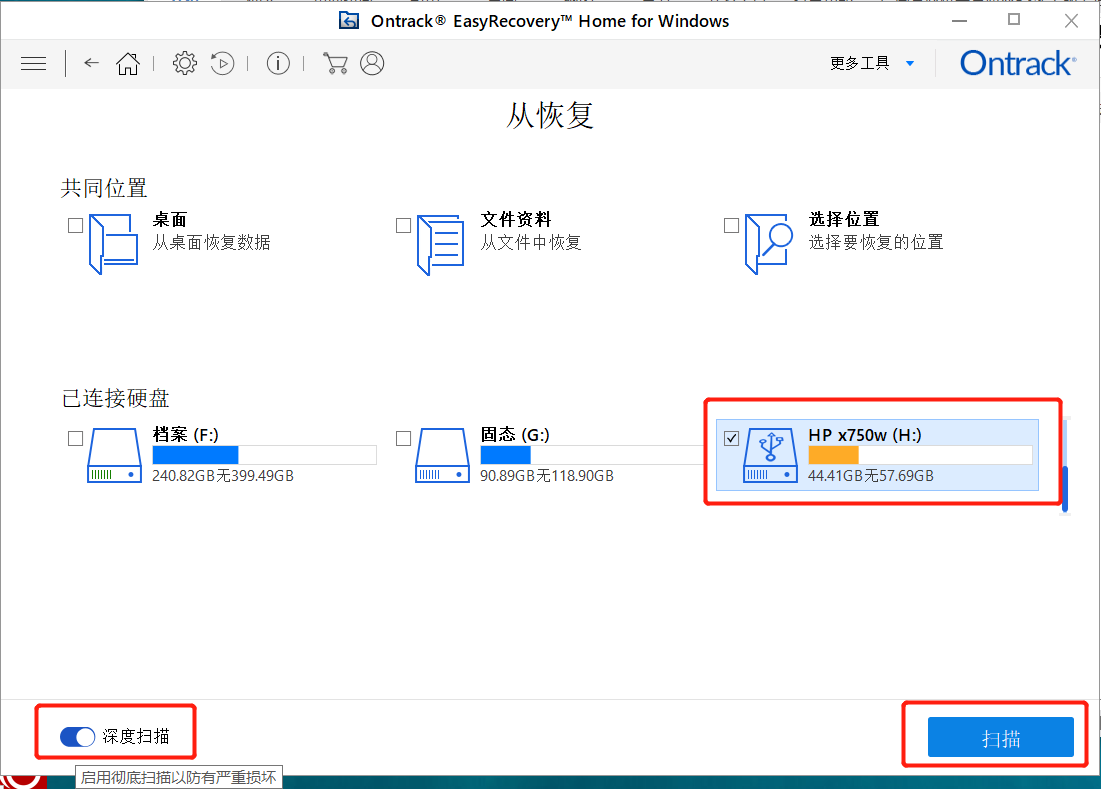
Task: Click the label HP x750w (H:)
Action: coord(865,435)
